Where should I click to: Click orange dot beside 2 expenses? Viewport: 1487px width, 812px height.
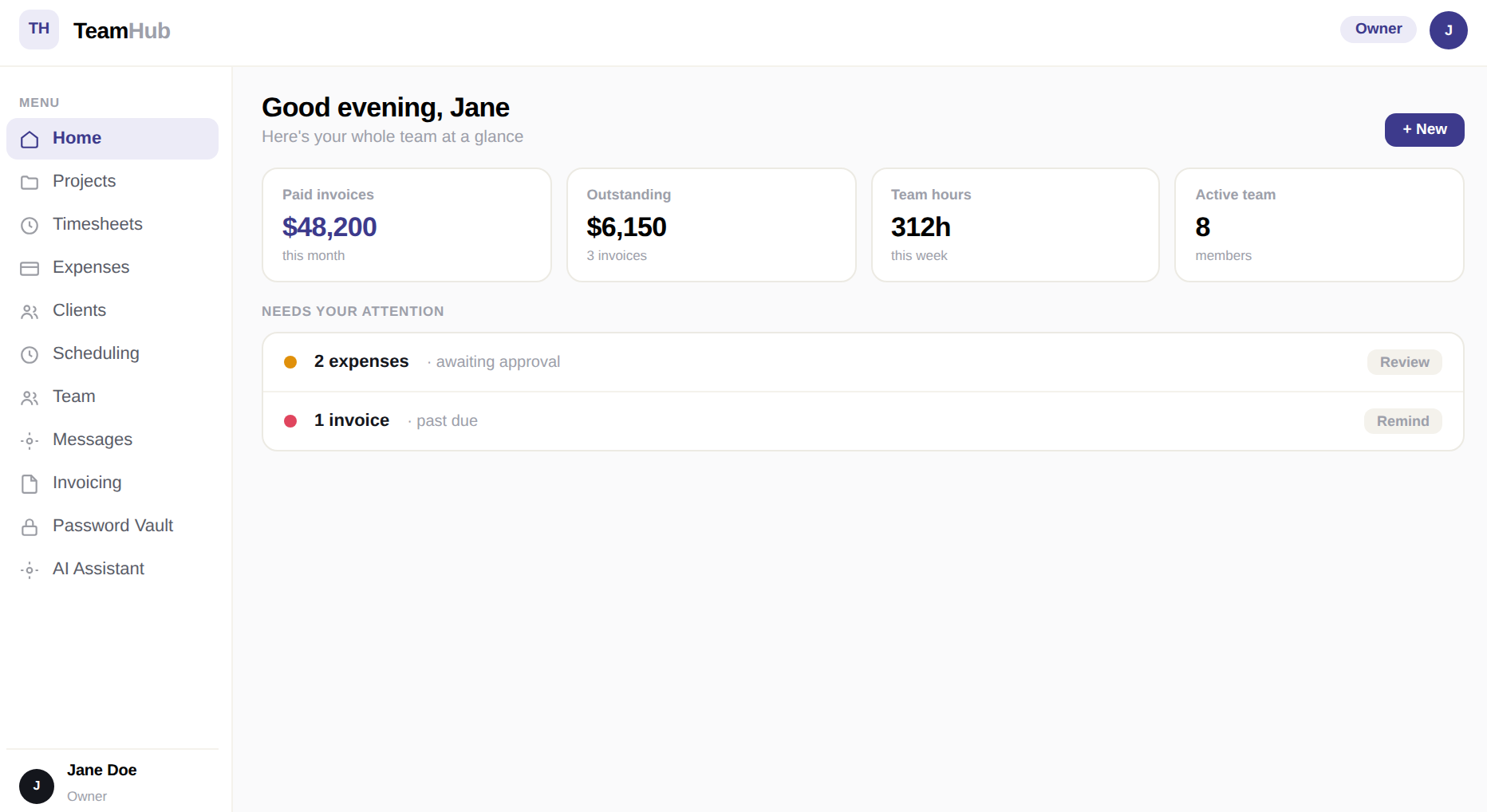pyautogui.click(x=290, y=362)
